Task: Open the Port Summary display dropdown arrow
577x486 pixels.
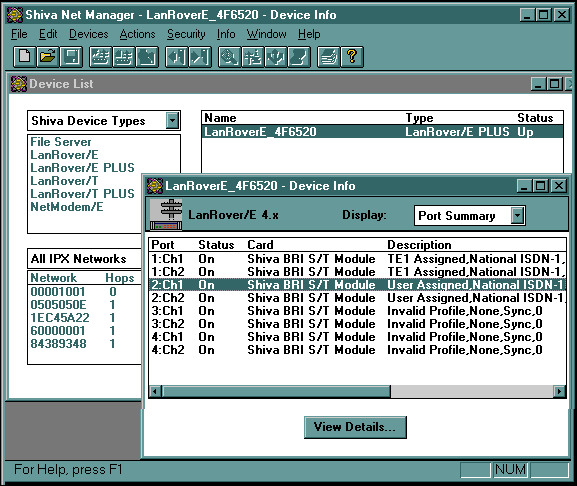Action: tap(517, 215)
